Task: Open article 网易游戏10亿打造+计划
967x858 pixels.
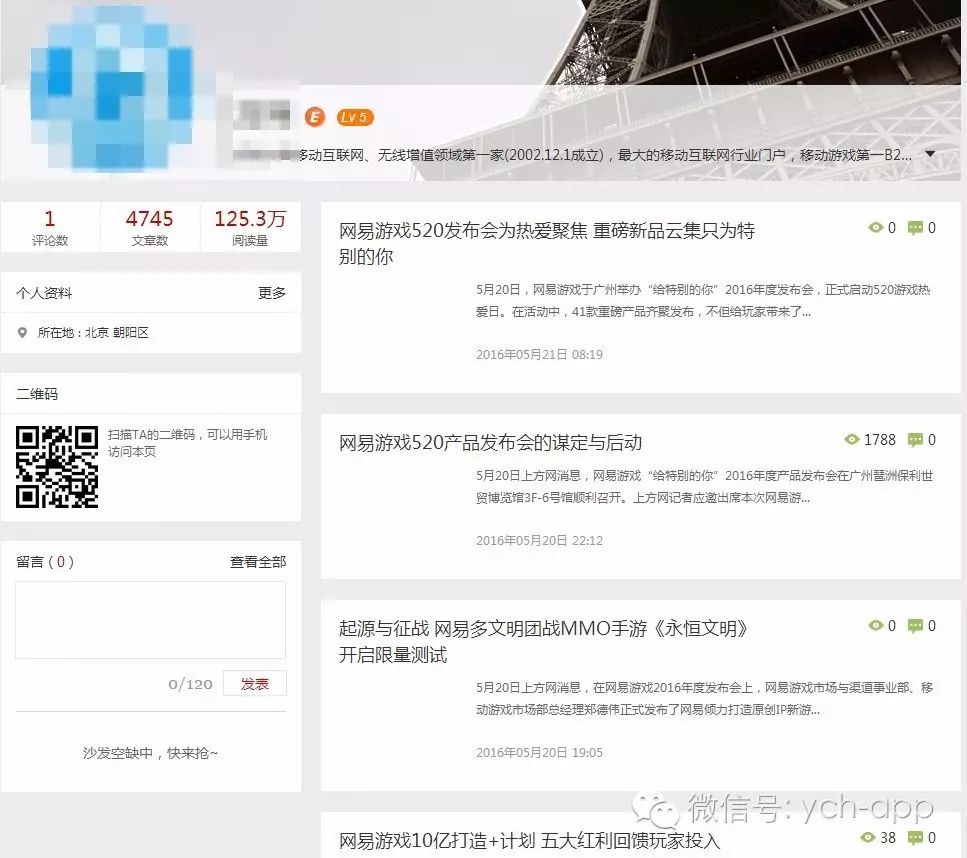Action: pyautogui.click(x=530, y=841)
